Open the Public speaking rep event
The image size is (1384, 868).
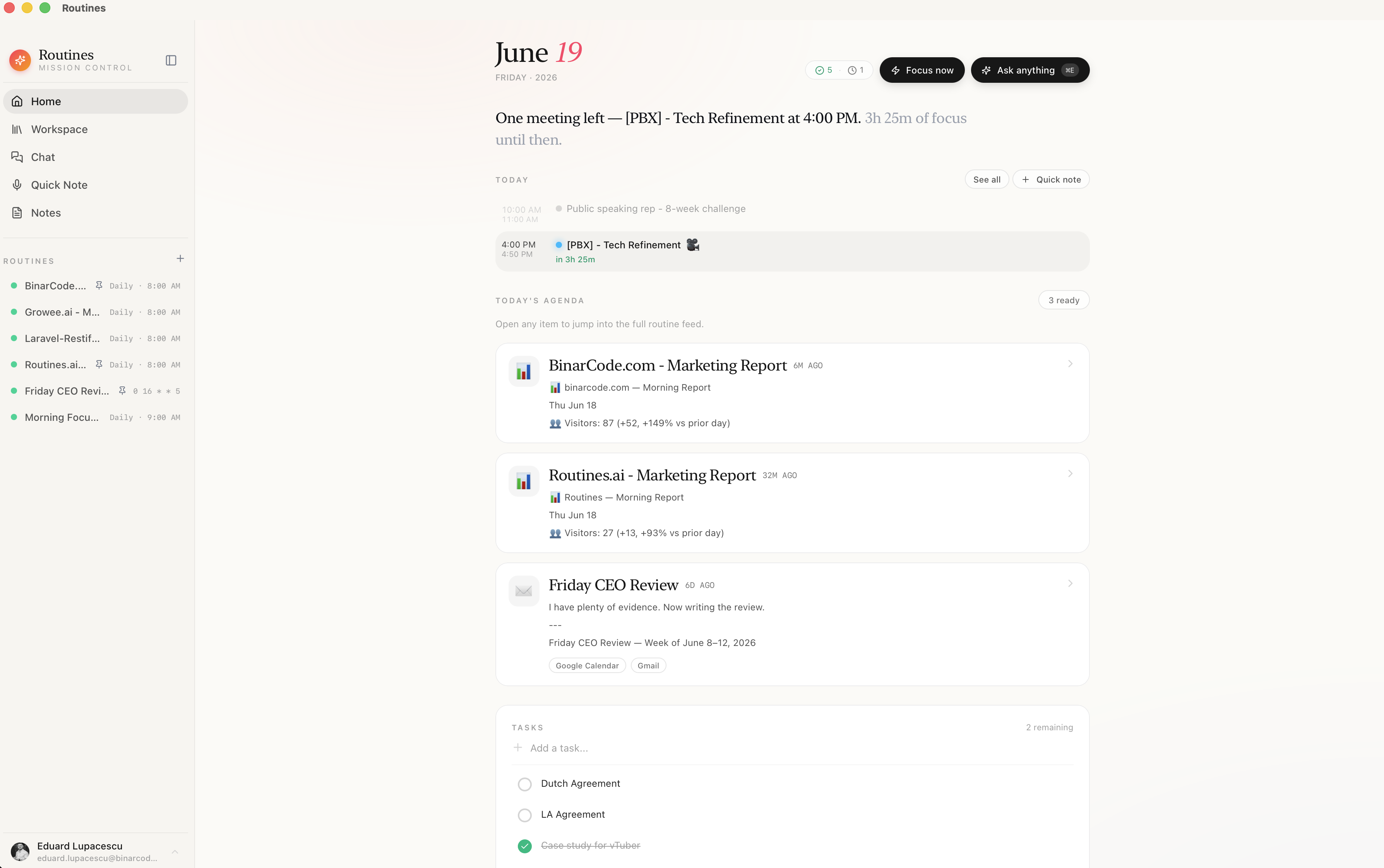793,214
